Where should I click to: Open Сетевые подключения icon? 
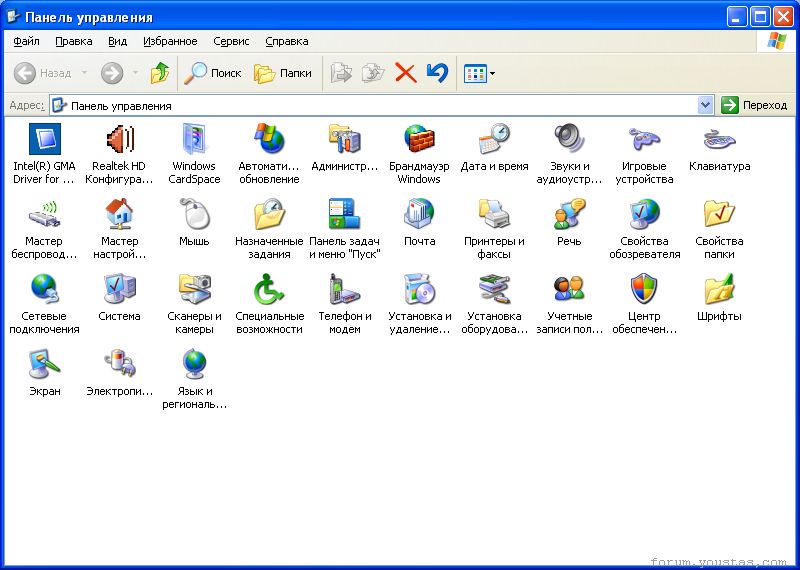(x=44, y=289)
